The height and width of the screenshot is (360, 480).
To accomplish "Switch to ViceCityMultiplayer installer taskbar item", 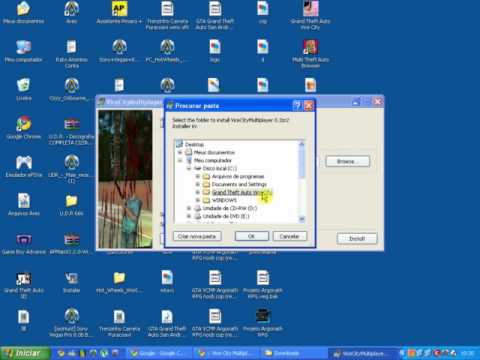I will [362, 353].
